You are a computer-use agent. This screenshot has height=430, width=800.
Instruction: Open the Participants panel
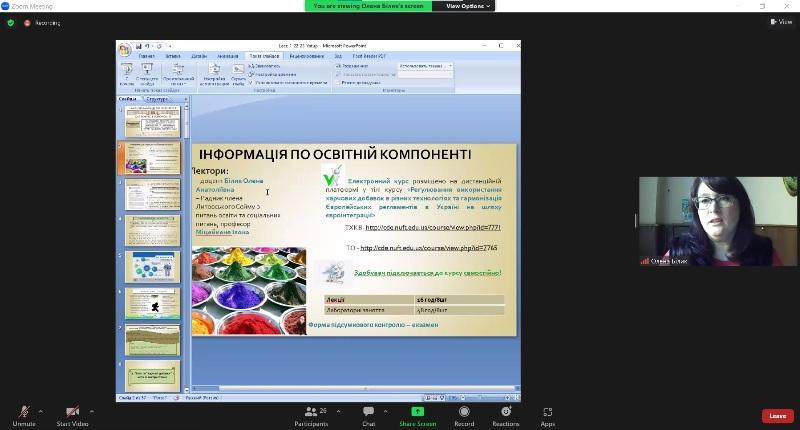click(310, 412)
